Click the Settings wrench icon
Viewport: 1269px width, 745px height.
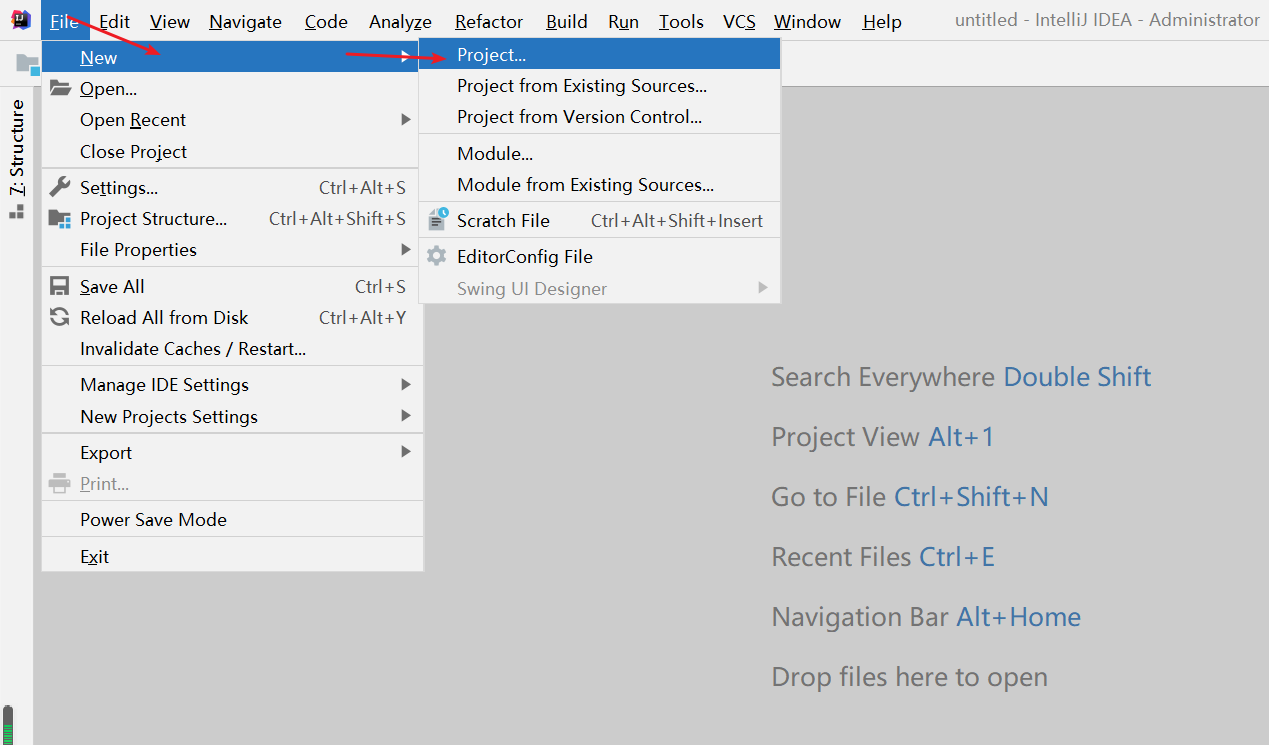60,187
